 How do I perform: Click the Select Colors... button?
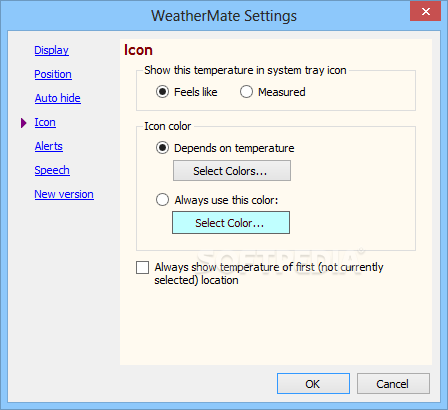pos(232,171)
